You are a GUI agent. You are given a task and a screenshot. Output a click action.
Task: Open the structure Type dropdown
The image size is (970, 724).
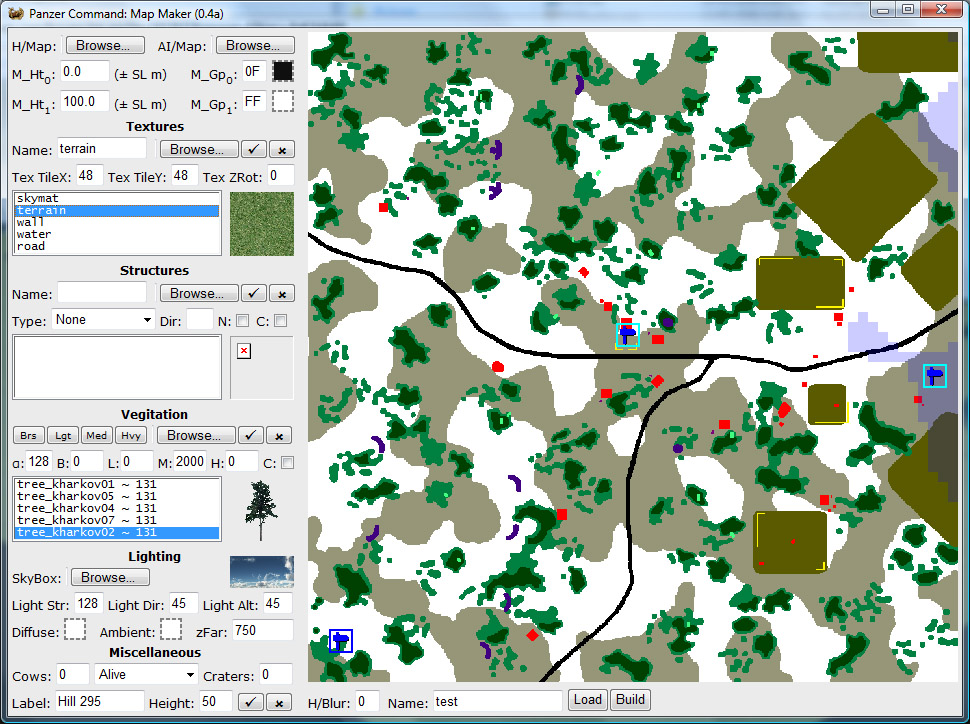coord(103,320)
